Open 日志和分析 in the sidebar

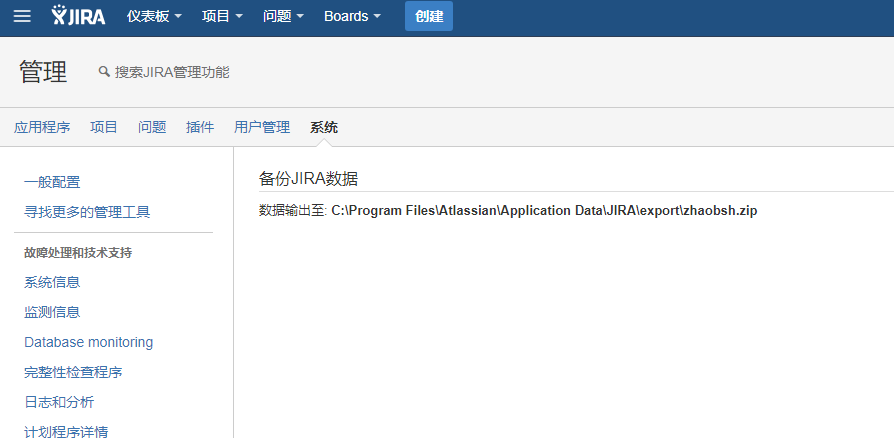tap(59, 403)
